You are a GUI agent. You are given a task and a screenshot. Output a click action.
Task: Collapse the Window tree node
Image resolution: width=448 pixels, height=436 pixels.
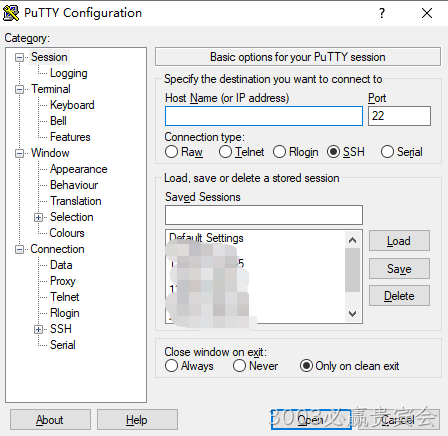[x=20, y=153]
